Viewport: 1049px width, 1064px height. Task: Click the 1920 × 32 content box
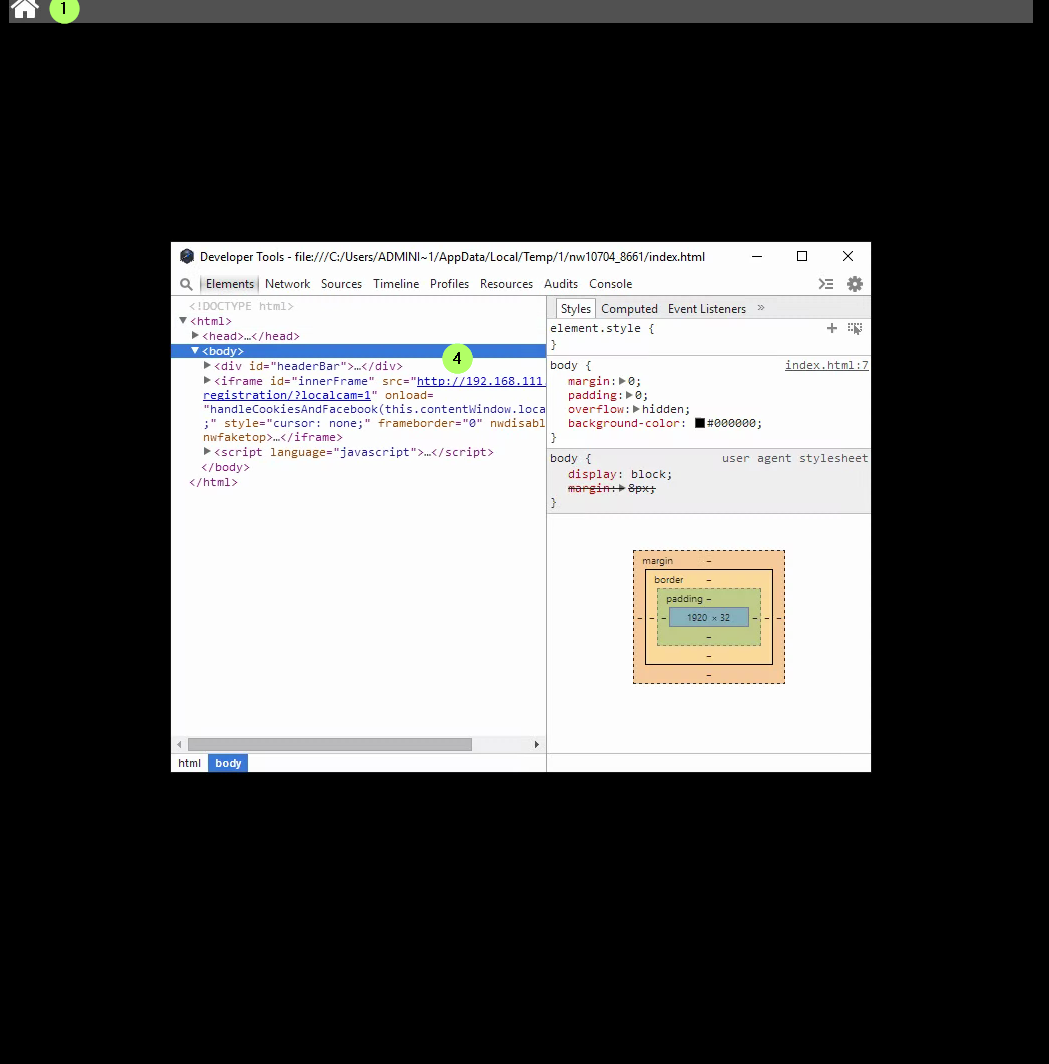pyautogui.click(x=708, y=618)
